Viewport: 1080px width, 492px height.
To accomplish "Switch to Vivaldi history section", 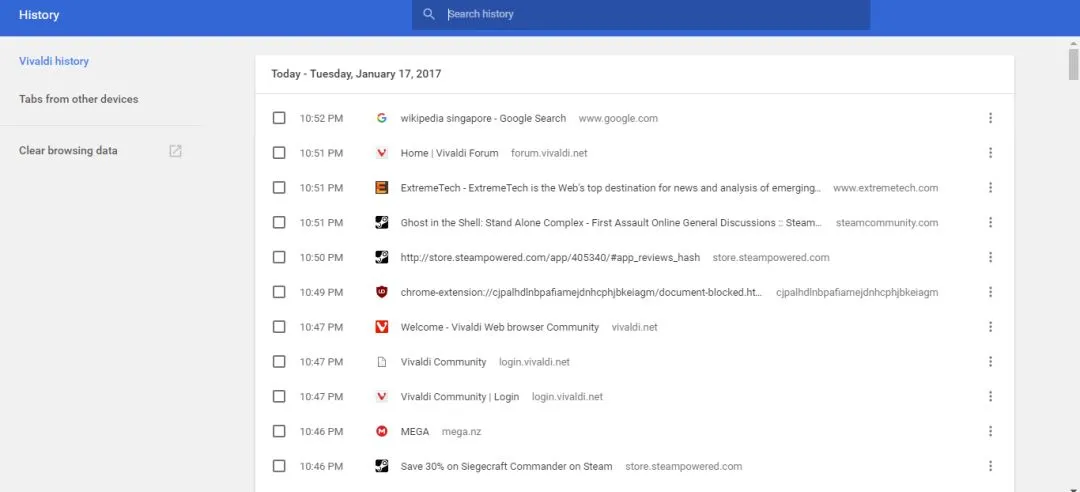I will pyautogui.click(x=54, y=61).
